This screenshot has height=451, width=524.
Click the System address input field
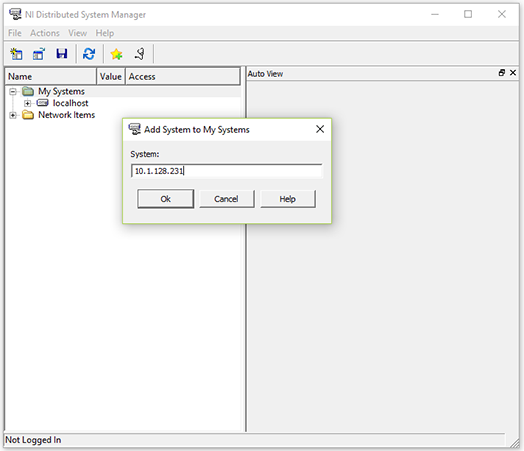click(x=227, y=171)
